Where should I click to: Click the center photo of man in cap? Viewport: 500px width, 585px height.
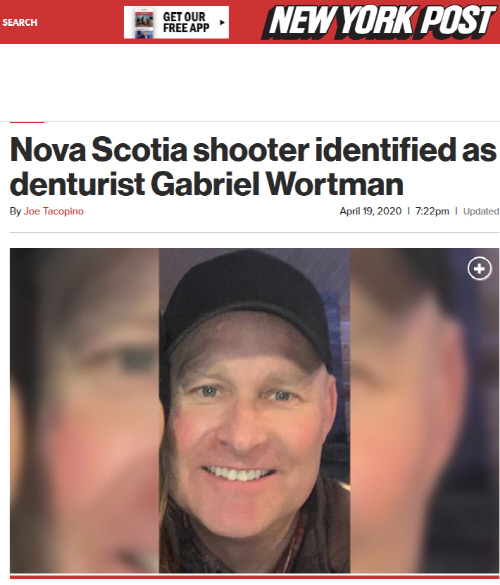pos(254,410)
